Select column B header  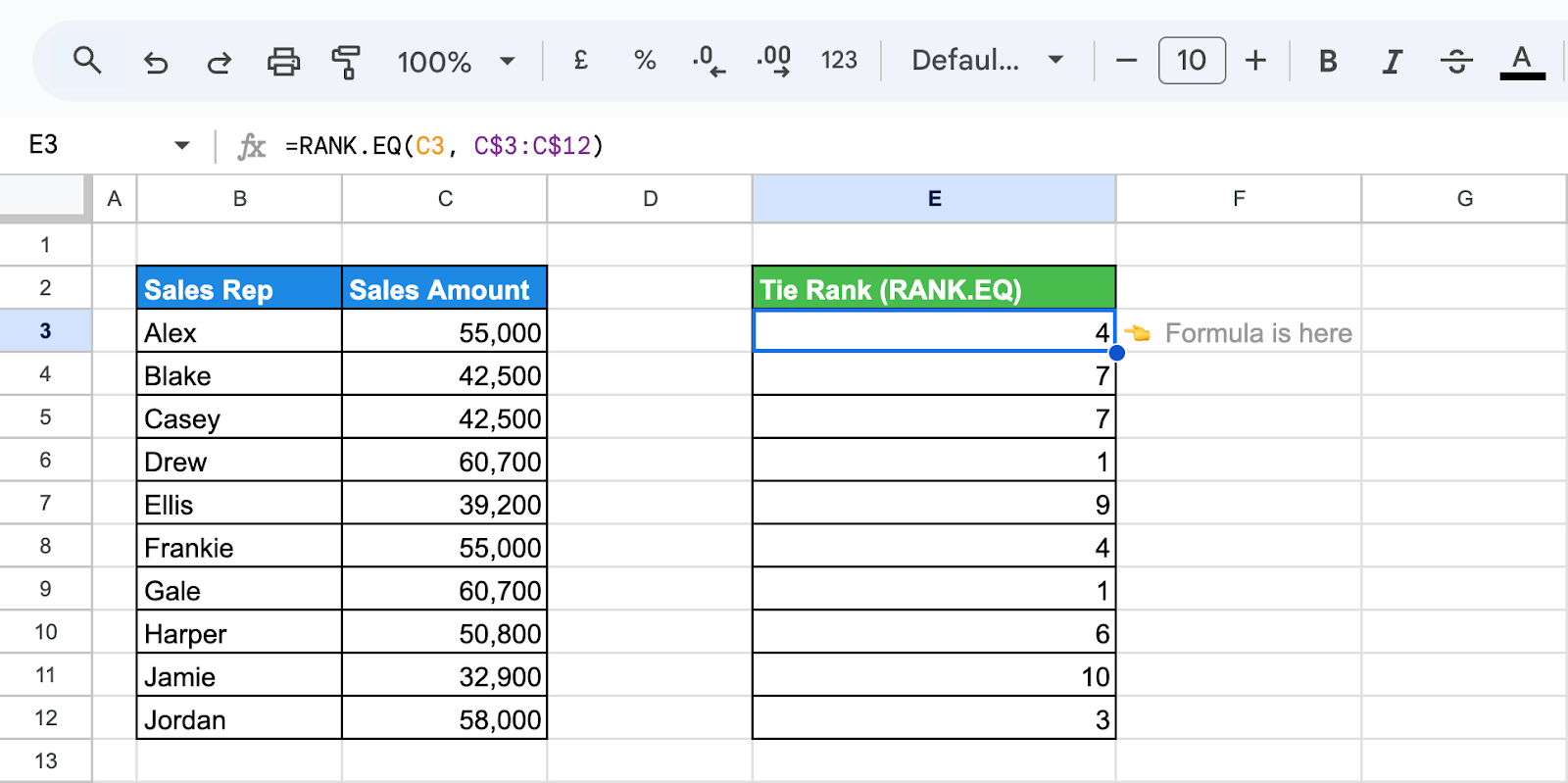pyautogui.click(x=239, y=199)
